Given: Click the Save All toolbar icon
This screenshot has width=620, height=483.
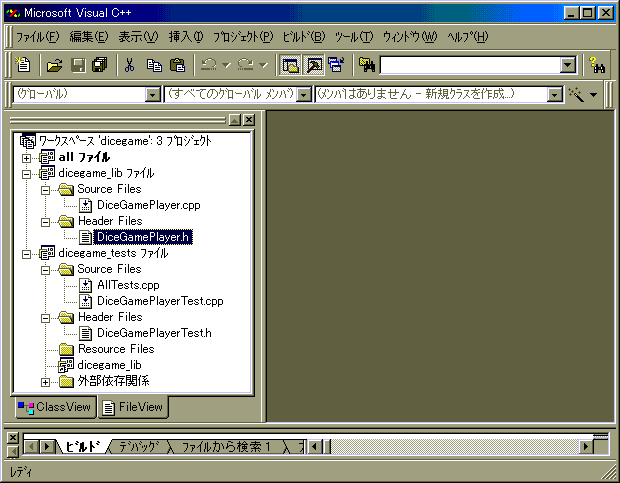Looking at the screenshot, I should click(x=100, y=65).
